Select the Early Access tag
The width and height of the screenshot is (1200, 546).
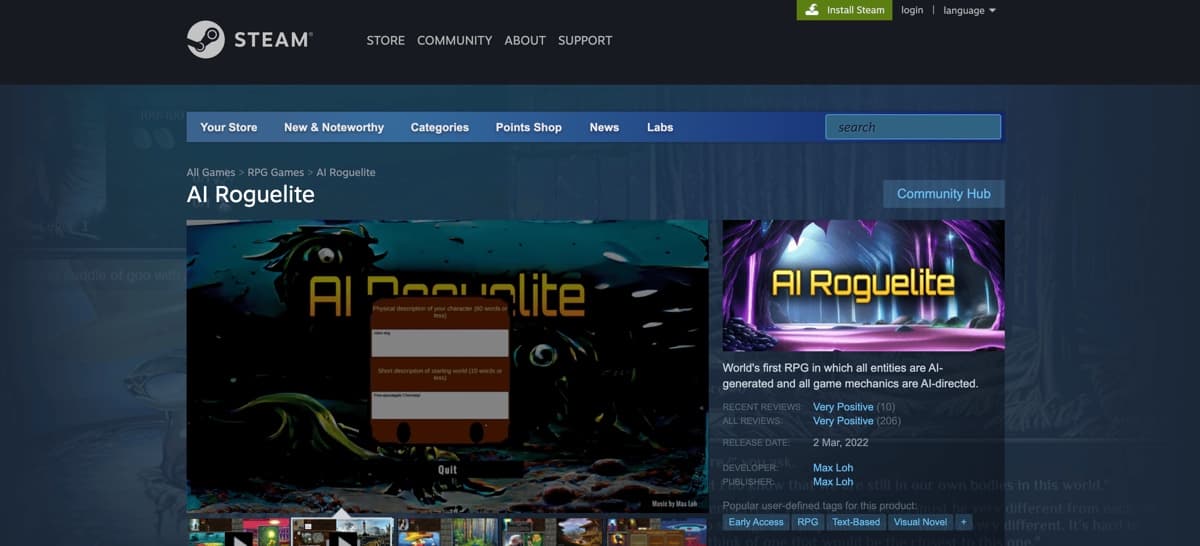[756, 522]
